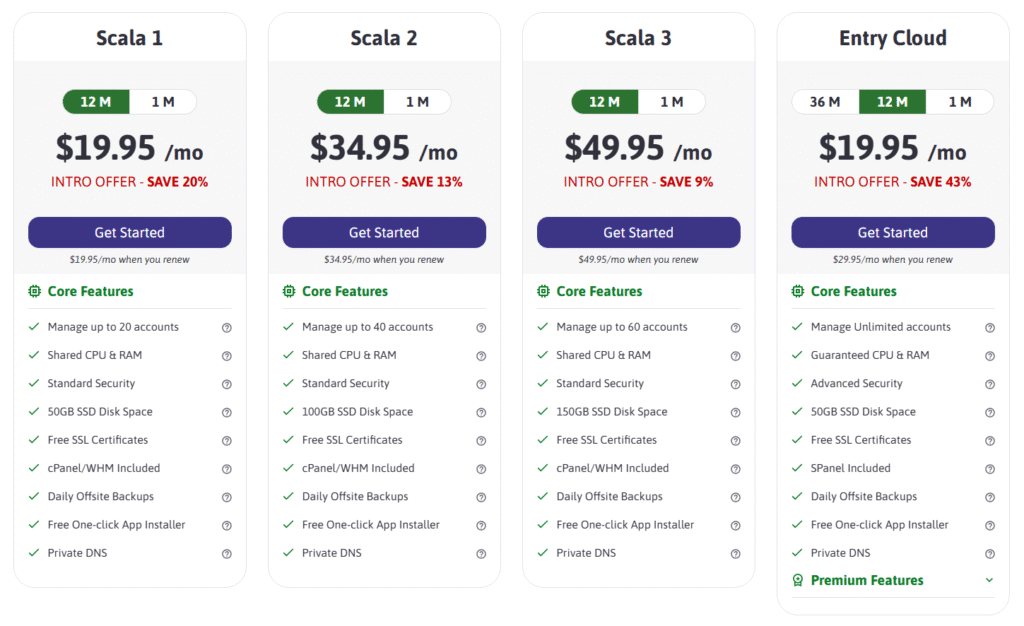1024x626 pixels.
Task: Click Get Started on the Scala 3 plan
Action: (x=638, y=232)
